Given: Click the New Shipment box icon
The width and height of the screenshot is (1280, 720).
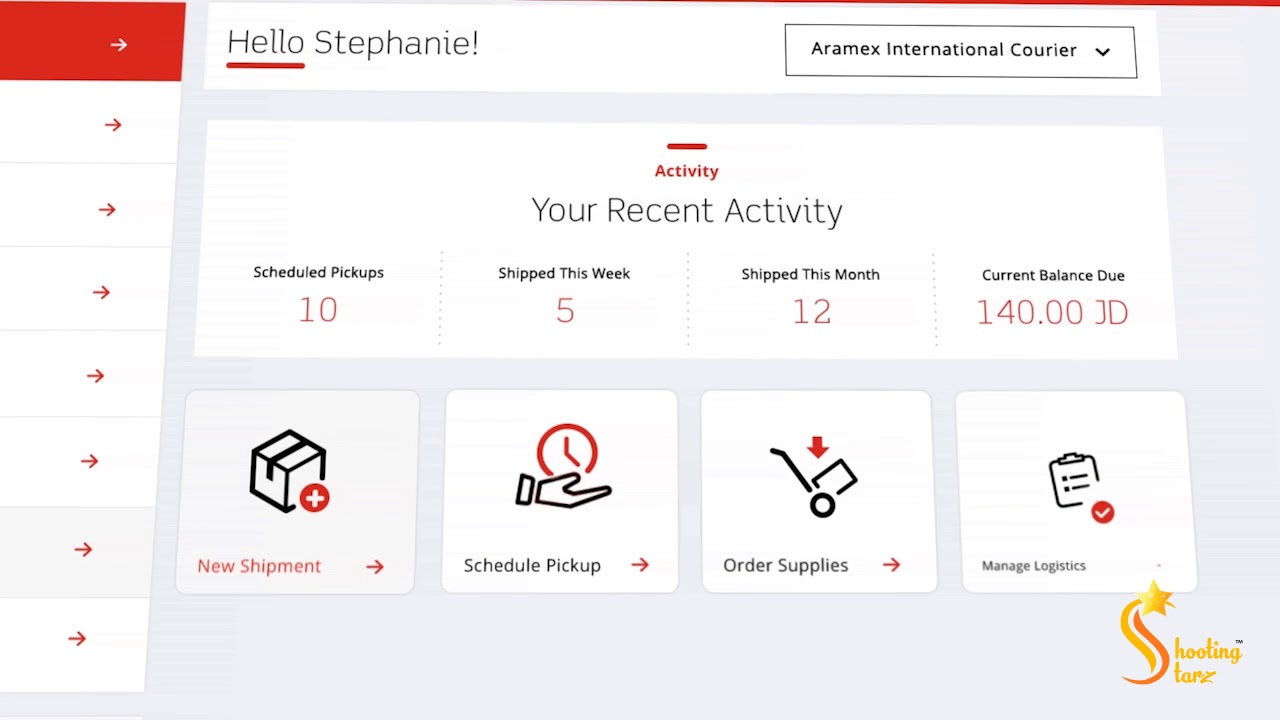Looking at the screenshot, I should pyautogui.click(x=289, y=471).
